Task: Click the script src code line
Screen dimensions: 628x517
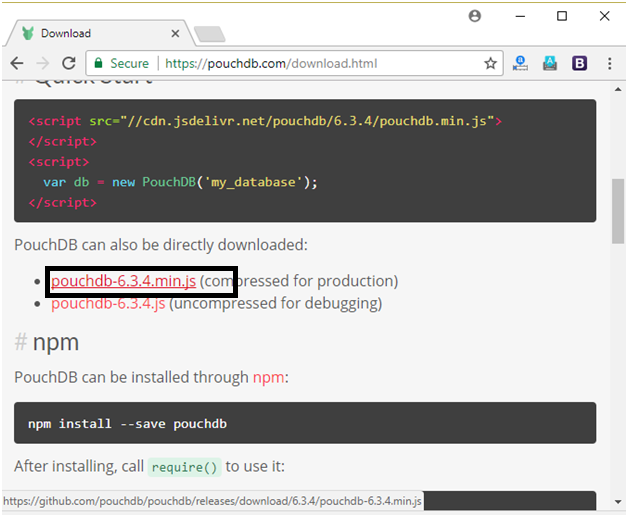Action: coord(265,121)
